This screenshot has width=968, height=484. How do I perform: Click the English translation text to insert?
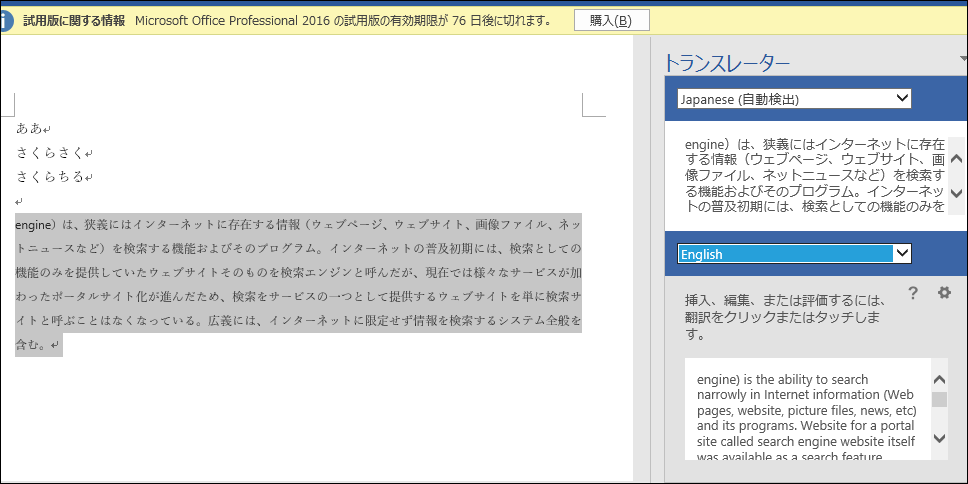click(x=806, y=417)
